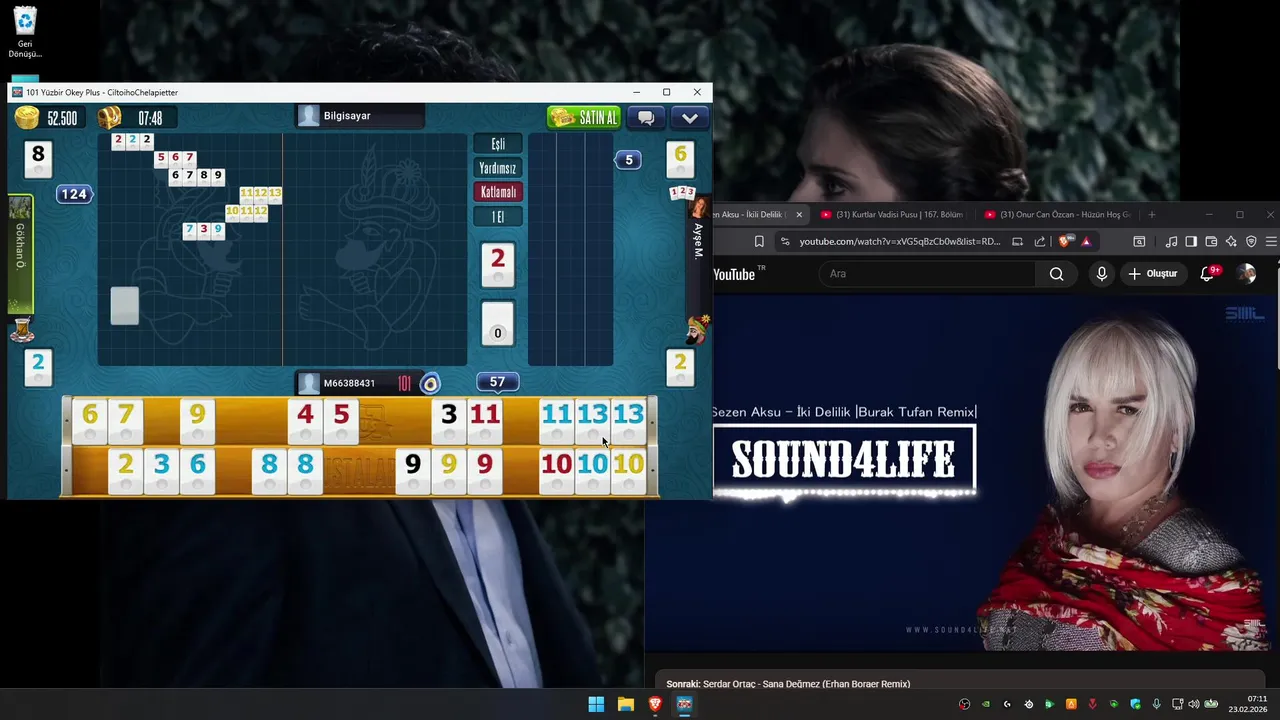This screenshot has height=720, width=1280.
Task: Click the red 101 badge icon
Action: point(404,383)
